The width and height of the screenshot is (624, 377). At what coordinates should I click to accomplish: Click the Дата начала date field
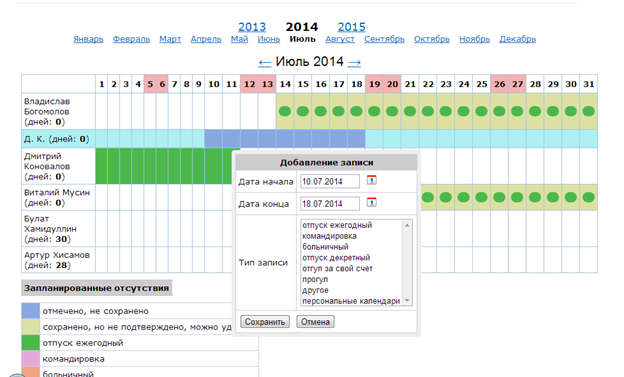[x=330, y=182]
